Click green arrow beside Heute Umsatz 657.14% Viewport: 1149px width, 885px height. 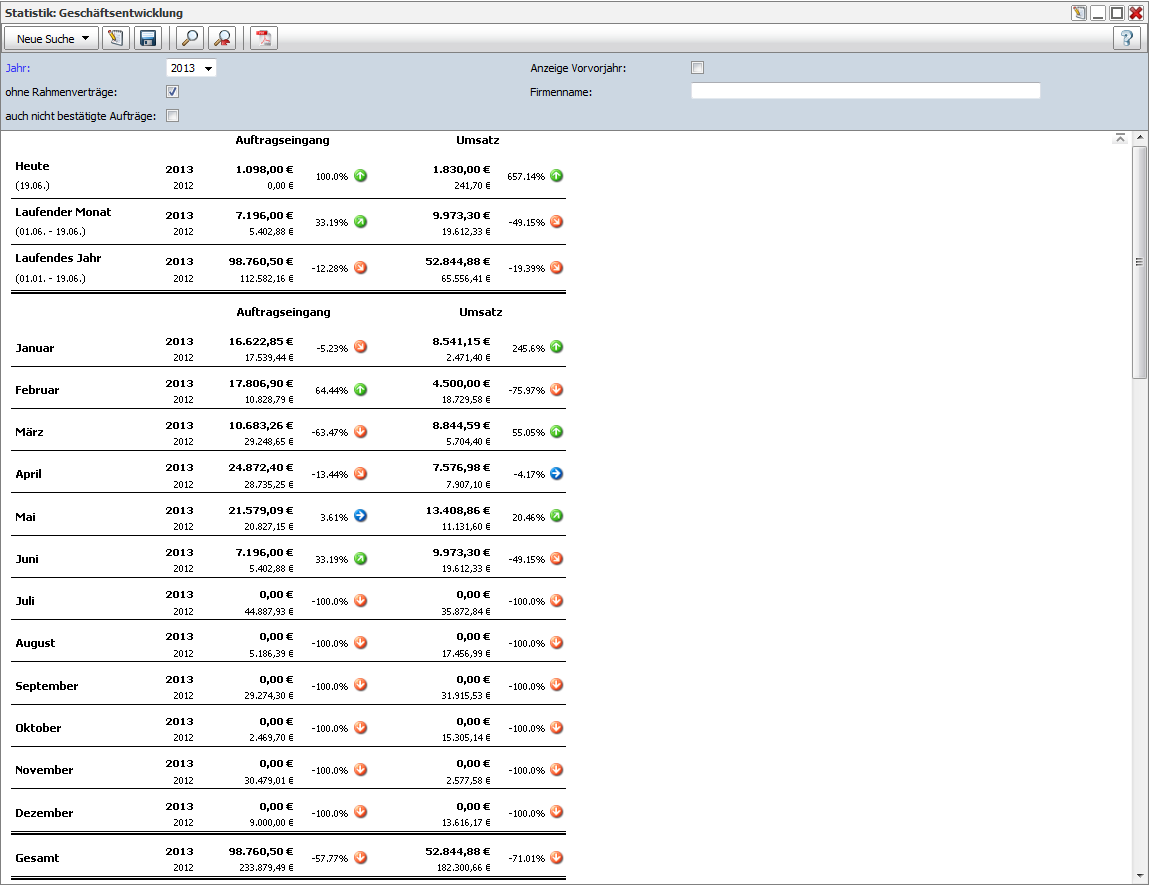coord(557,176)
